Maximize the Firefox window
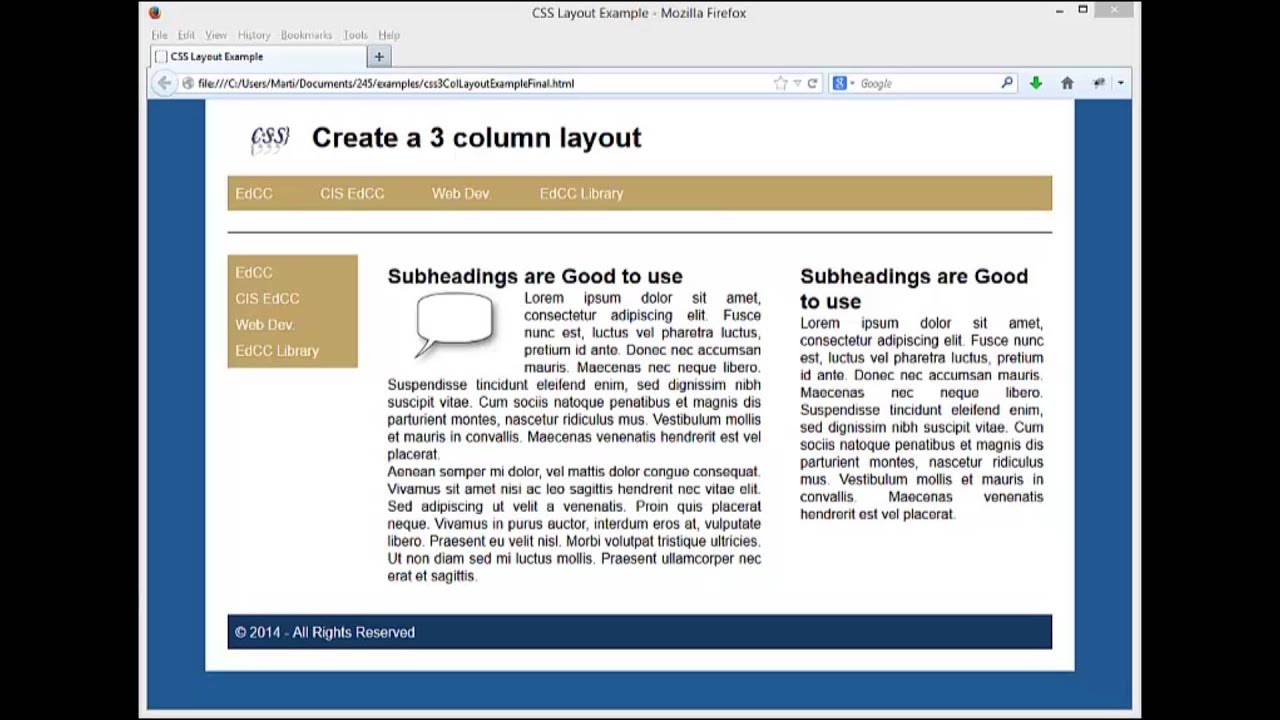1280x720 pixels. 1083,10
